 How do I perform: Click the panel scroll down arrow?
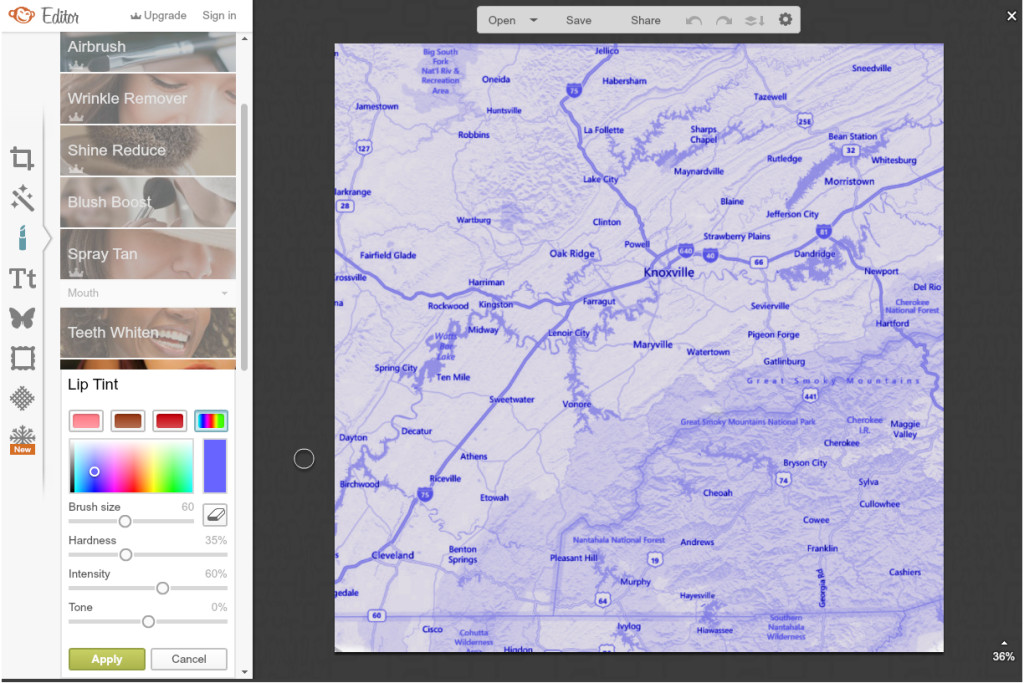click(x=244, y=671)
